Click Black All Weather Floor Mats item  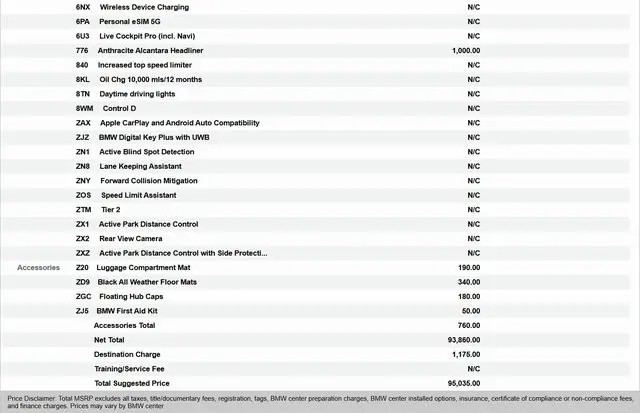tap(147, 282)
